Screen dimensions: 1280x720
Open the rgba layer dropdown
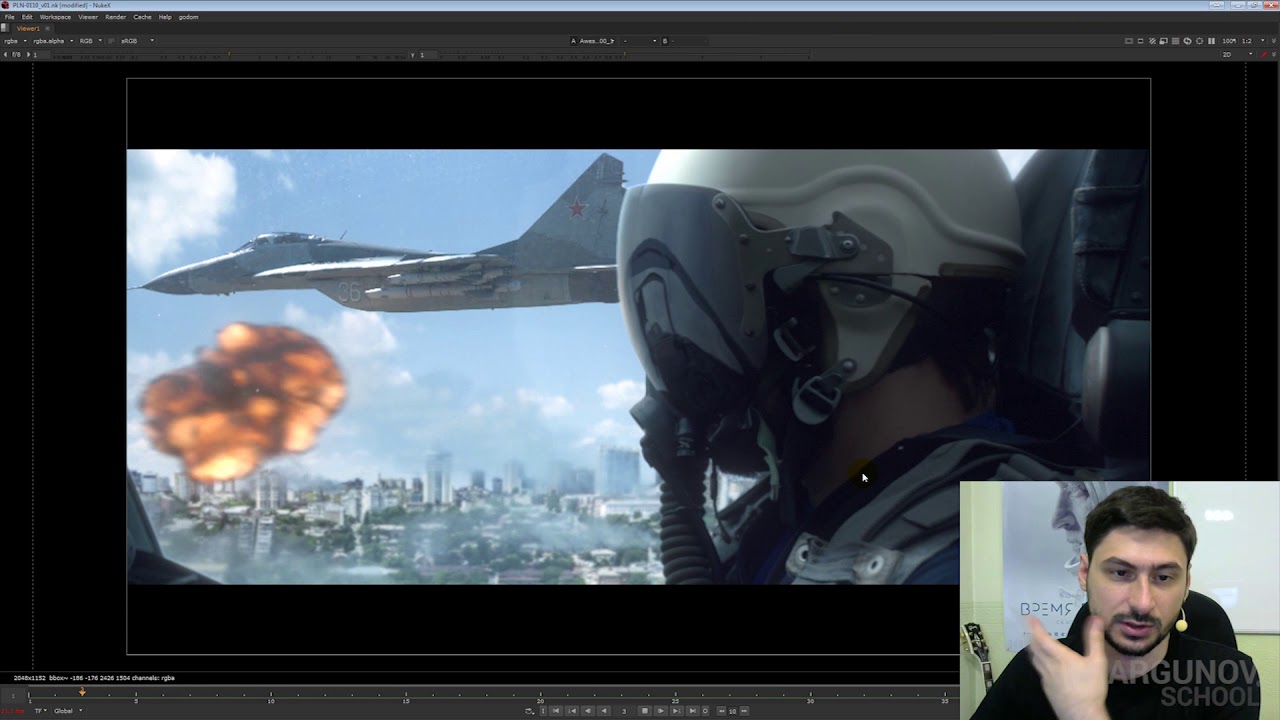pos(15,41)
